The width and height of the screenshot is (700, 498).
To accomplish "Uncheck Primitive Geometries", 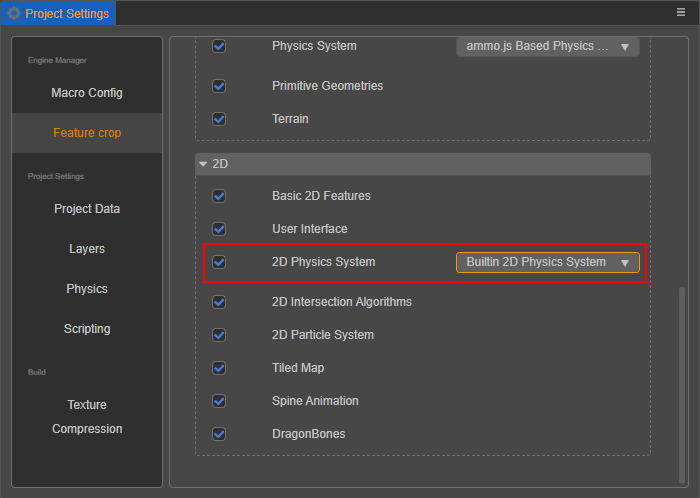I will 219,86.
